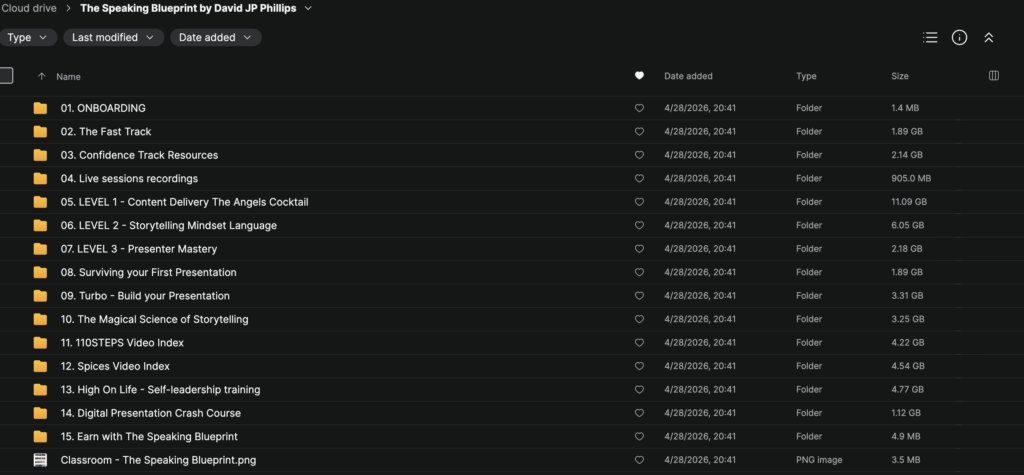Screen dimensions: 1024x475
Task: Open 07. LEVEL 3 - Presenter Mastery folder
Action: click(x=139, y=249)
